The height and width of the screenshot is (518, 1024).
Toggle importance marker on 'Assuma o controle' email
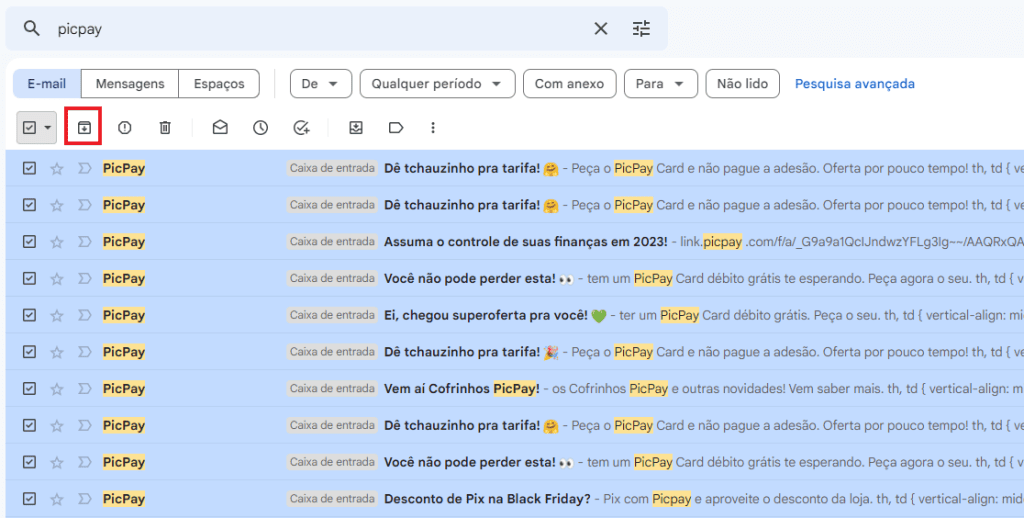[x=84, y=242]
